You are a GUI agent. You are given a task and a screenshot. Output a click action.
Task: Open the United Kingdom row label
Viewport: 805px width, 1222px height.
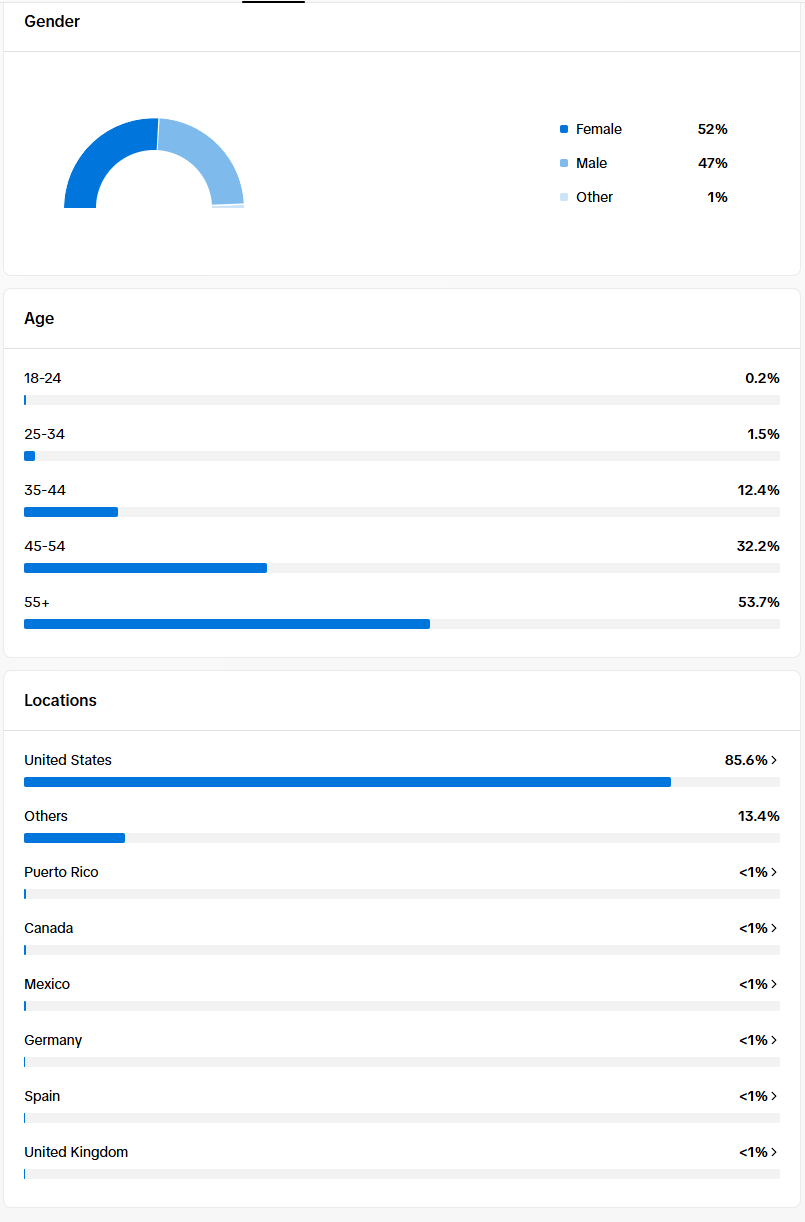click(x=76, y=1152)
